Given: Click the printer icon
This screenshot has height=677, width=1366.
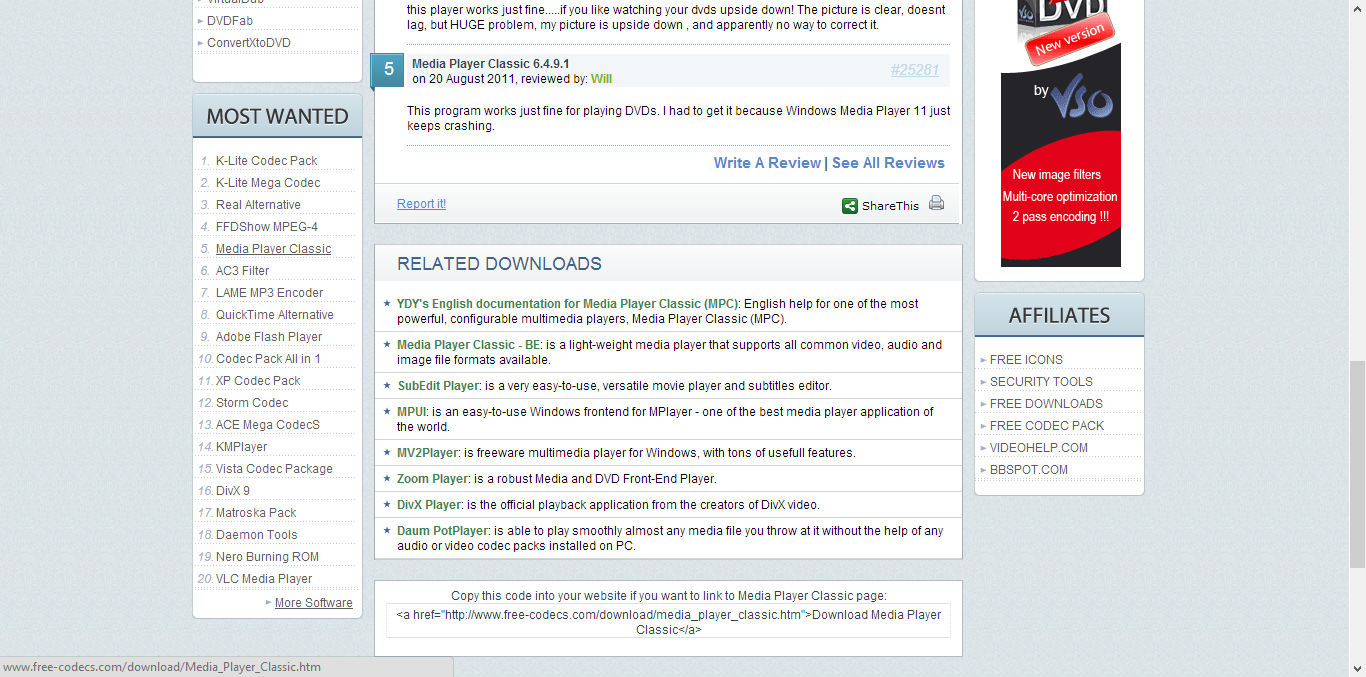Looking at the screenshot, I should [x=936, y=203].
